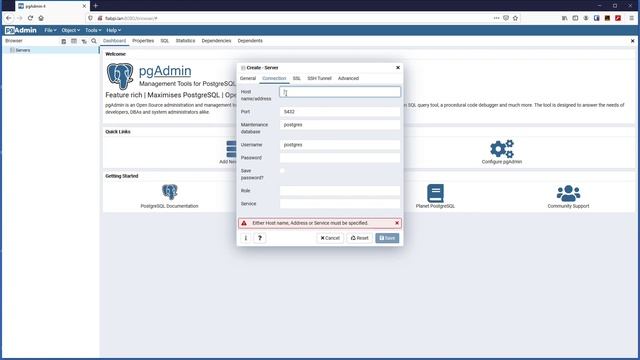The height and width of the screenshot is (360, 640).
Task: Click the large pgAdmin elephant logo
Action: click(120, 76)
